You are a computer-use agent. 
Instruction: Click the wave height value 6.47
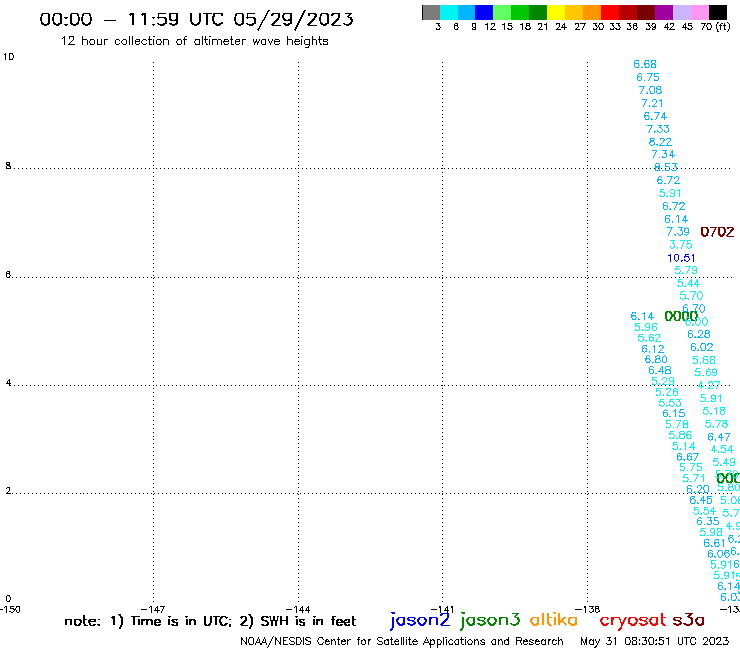719,437
